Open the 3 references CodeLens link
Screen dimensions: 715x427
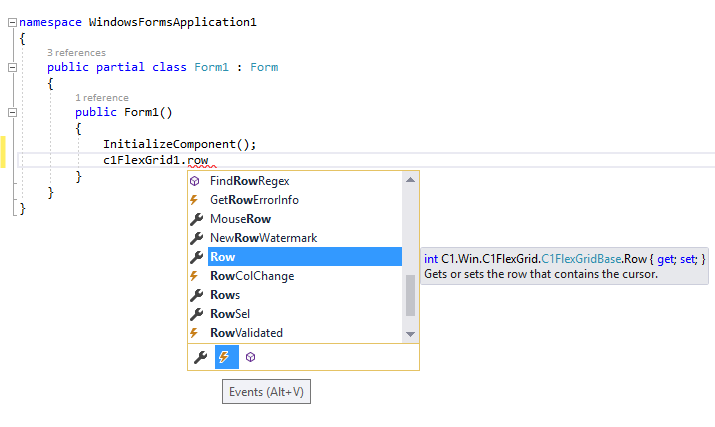76,53
